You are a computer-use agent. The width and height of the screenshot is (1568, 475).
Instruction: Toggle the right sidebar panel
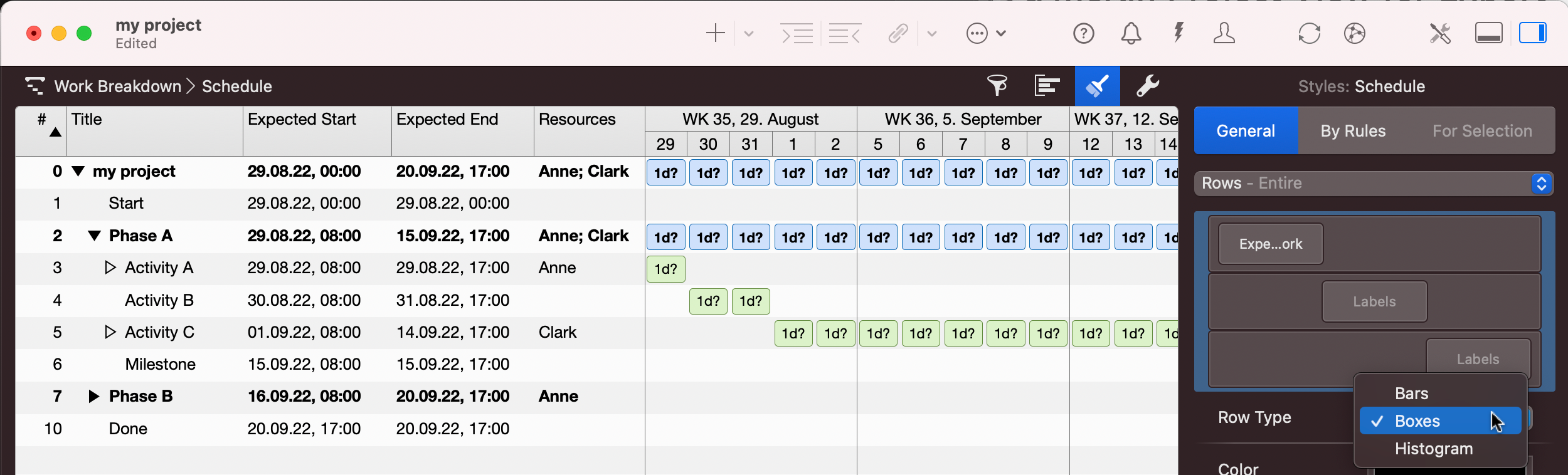click(x=1532, y=33)
